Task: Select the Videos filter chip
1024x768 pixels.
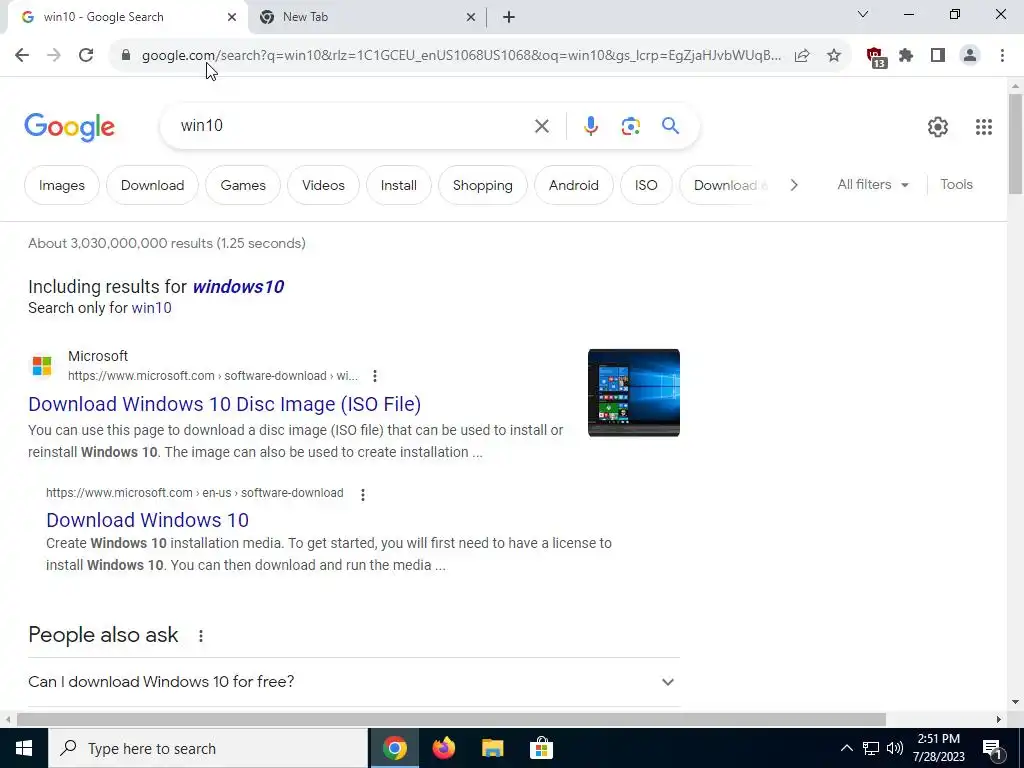Action: pyautogui.click(x=323, y=185)
